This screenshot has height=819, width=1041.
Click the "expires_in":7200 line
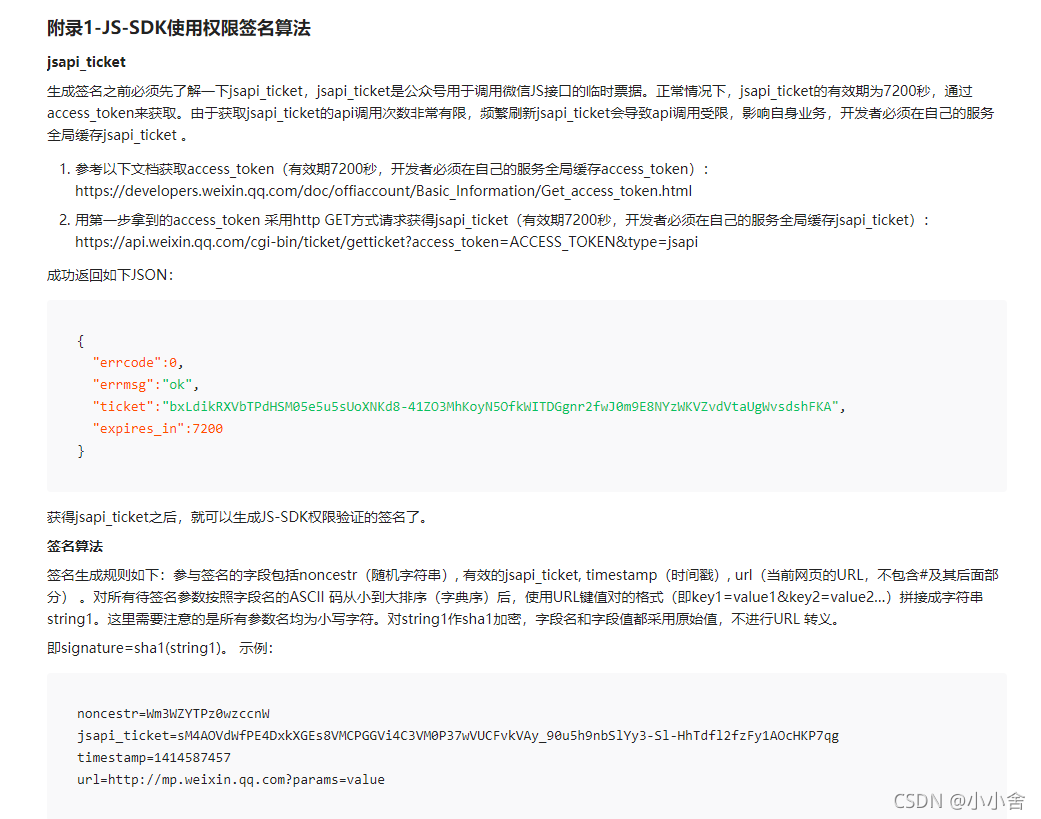tap(157, 429)
